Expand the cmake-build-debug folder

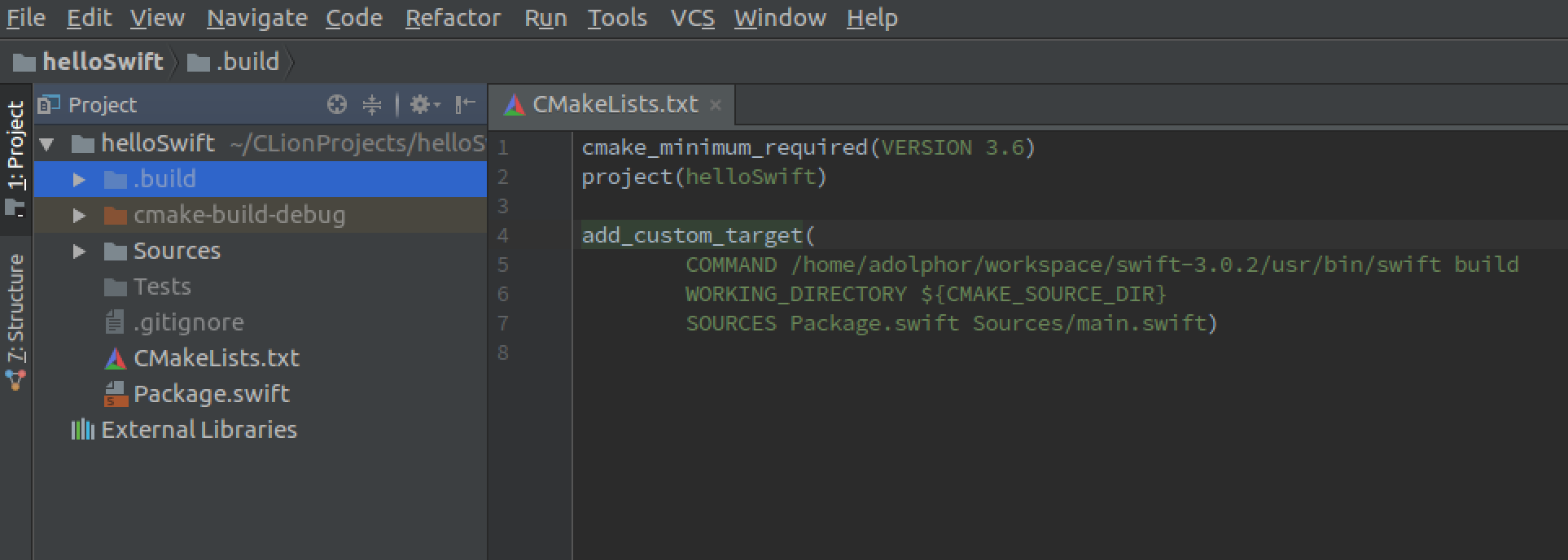79,216
